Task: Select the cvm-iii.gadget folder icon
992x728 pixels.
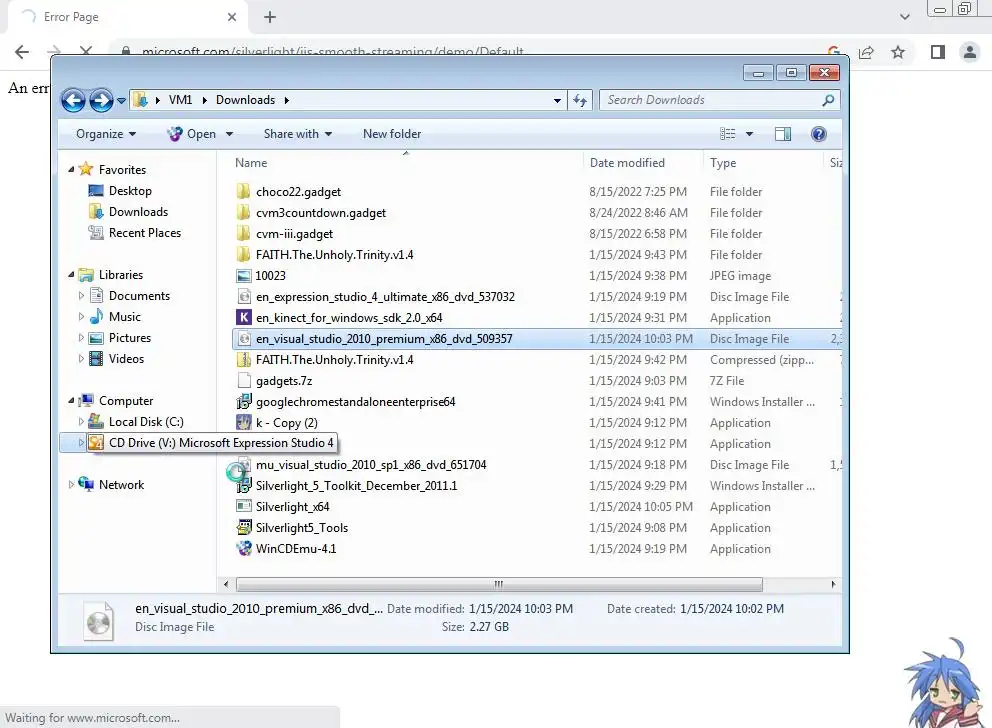Action: [244, 233]
